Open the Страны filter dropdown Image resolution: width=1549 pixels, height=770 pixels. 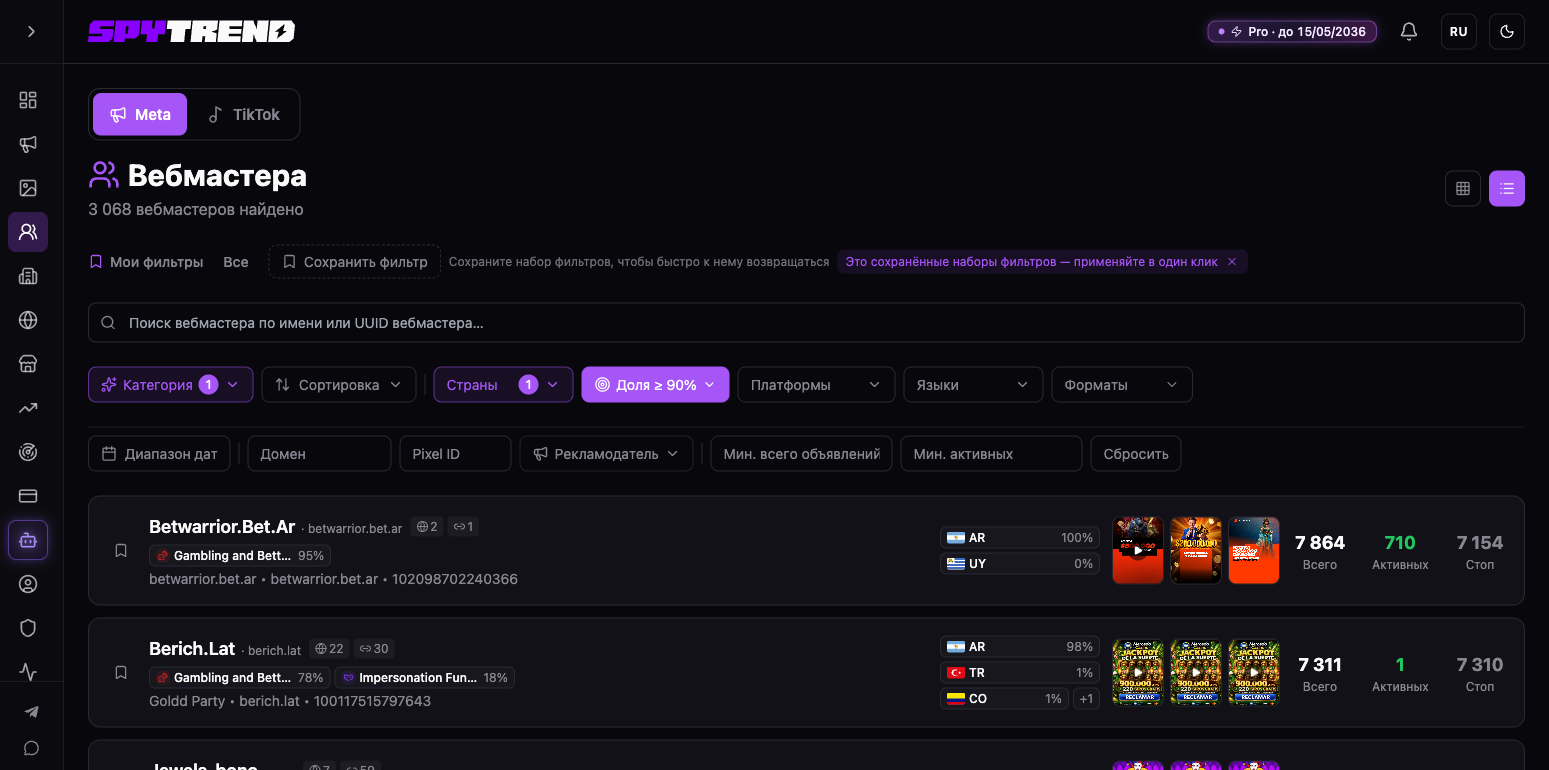(503, 385)
